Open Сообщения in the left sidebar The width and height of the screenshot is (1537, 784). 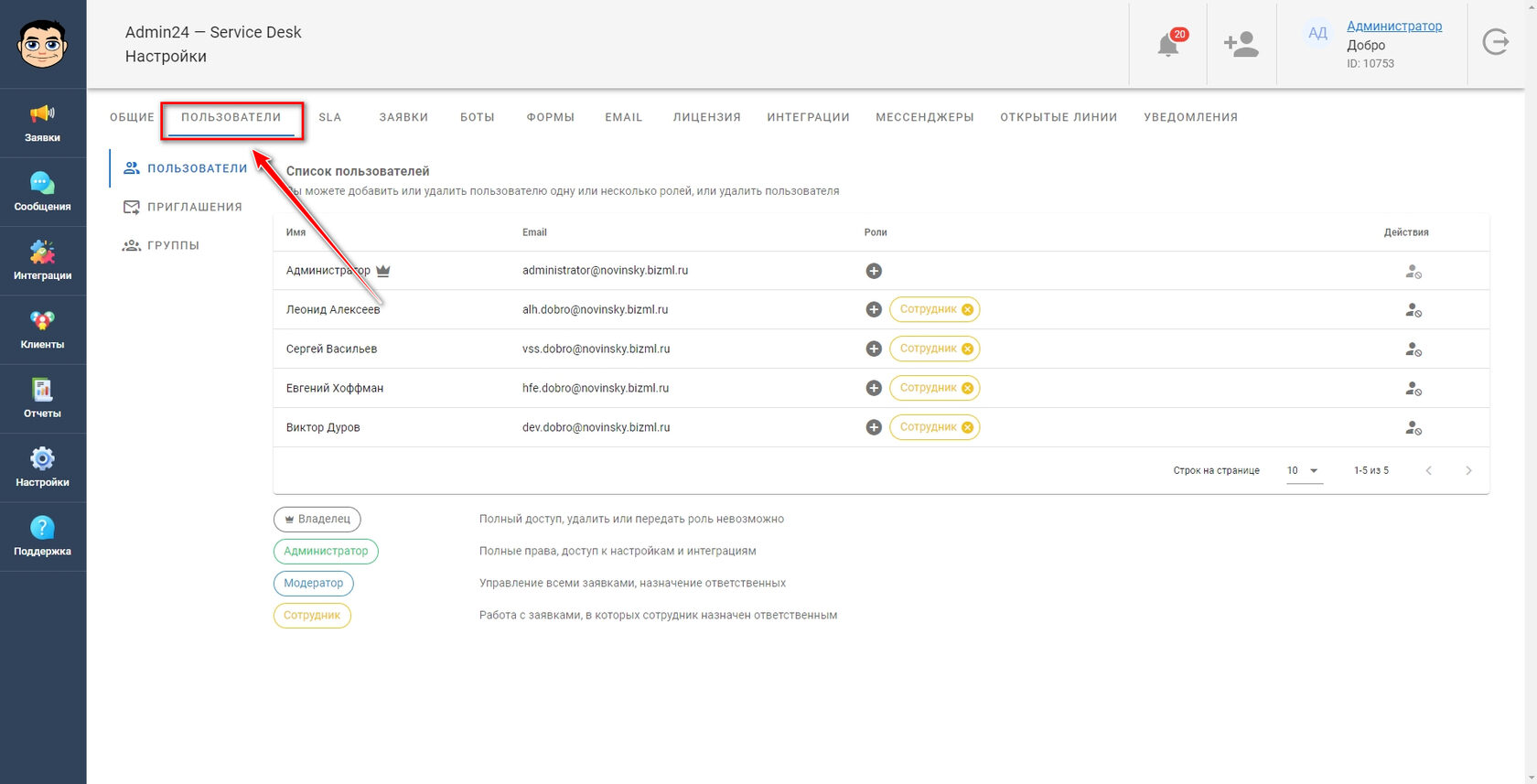[43, 192]
